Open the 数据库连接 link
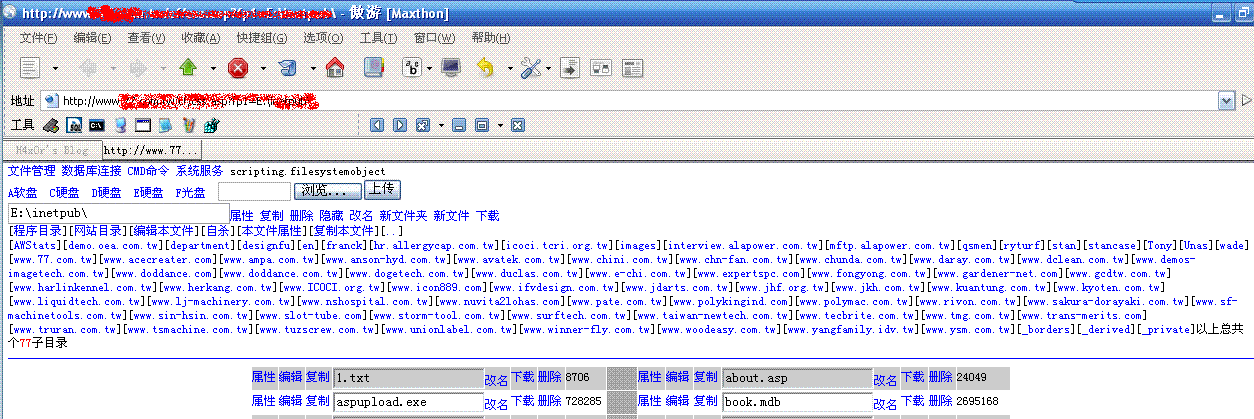Viewport: 1254px width, 419px height. 91,171
